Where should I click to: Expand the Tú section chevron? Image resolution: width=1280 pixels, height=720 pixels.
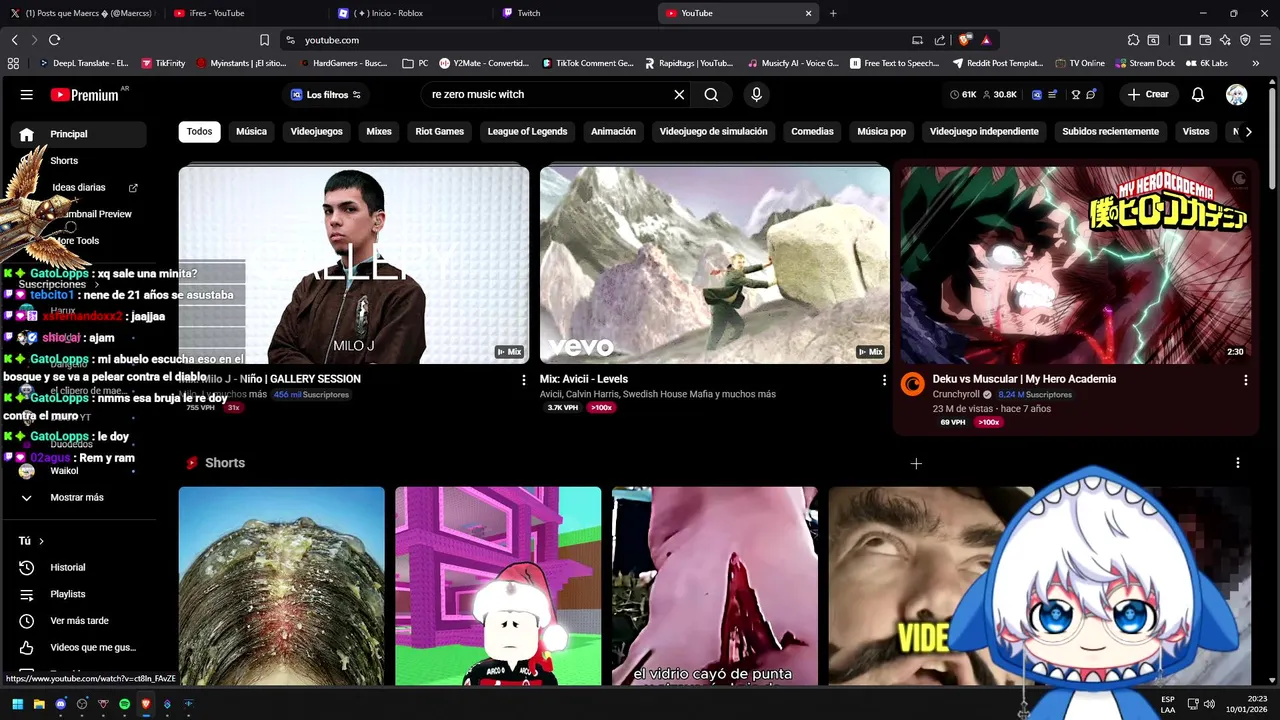pos(41,541)
